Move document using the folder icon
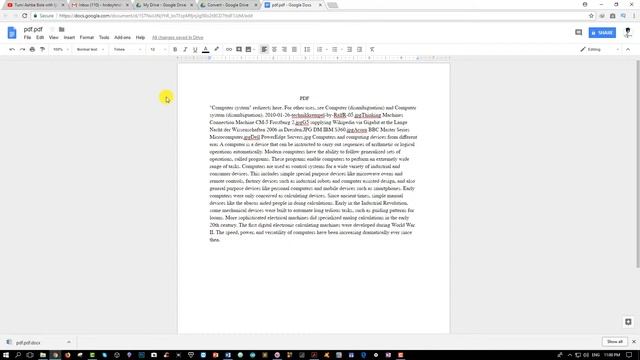The image size is (640, 360). click(x=62, y=29)
